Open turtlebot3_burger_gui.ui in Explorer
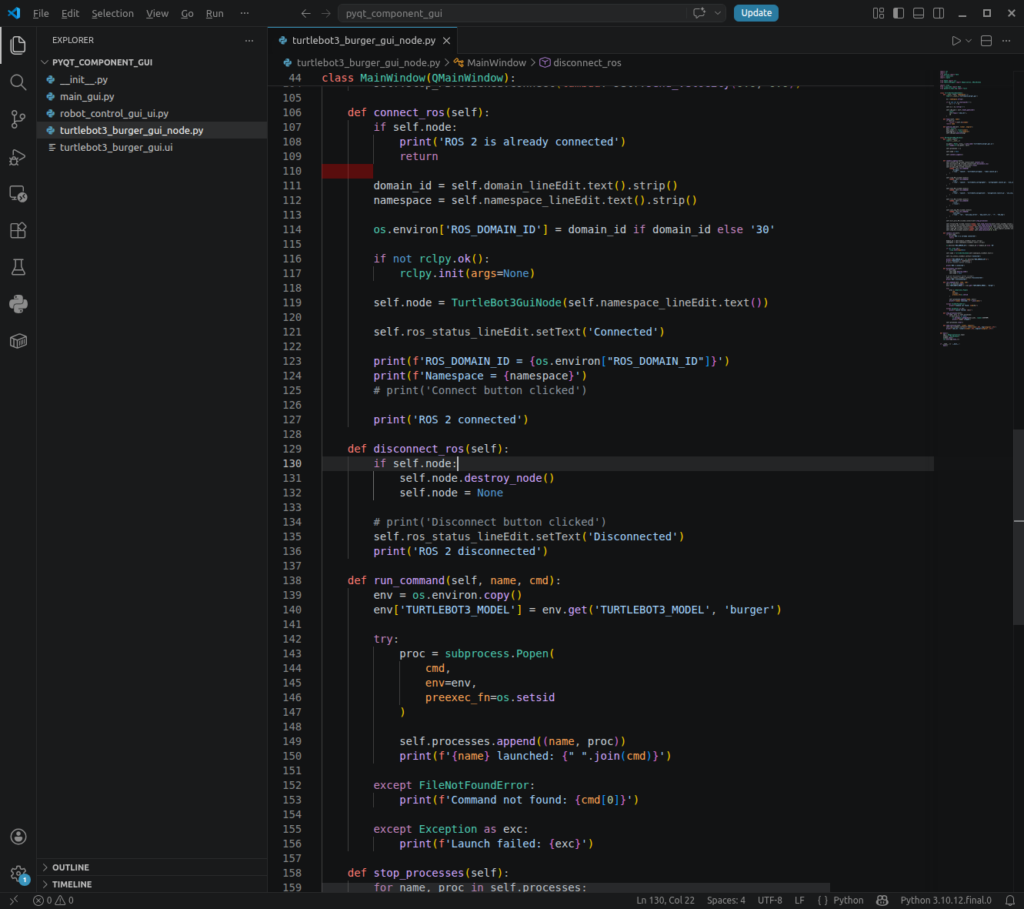This screenshot has height=909, width=1024. (x=152, y=148)
